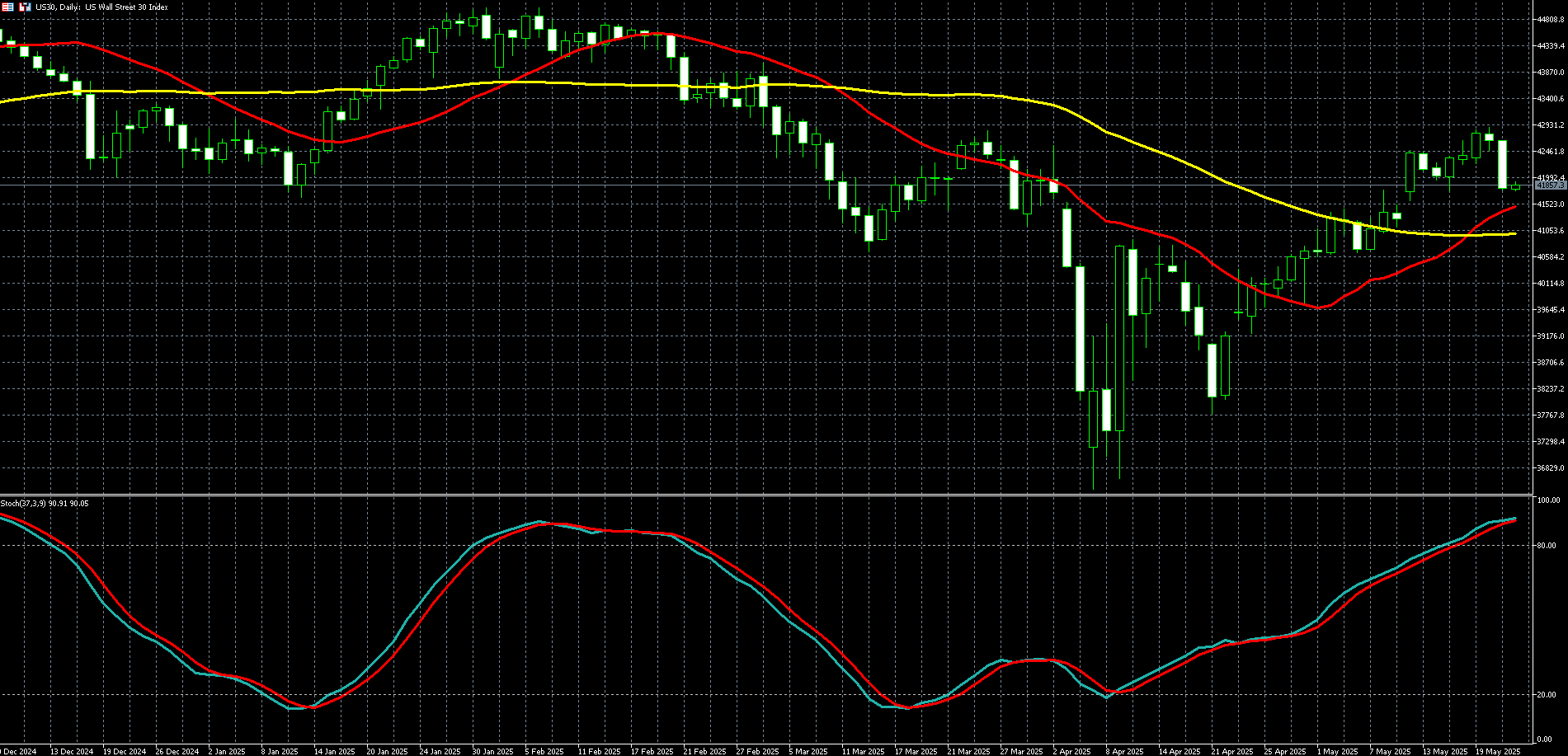Click price level 39645.4 on the scale

coord(1551,310)
